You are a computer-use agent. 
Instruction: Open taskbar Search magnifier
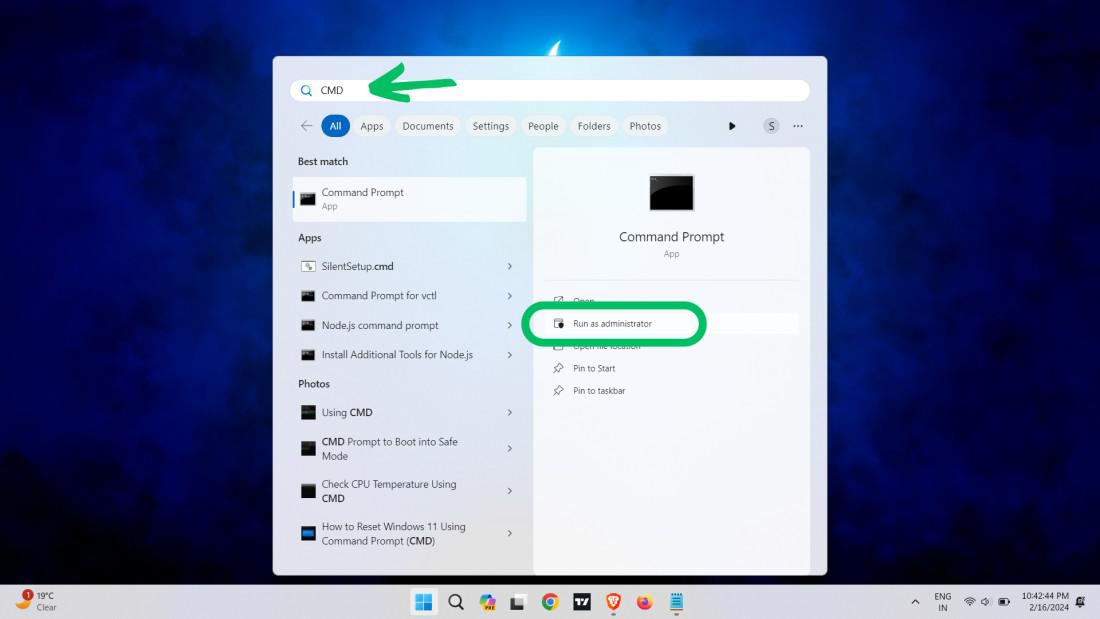(456, 602)
